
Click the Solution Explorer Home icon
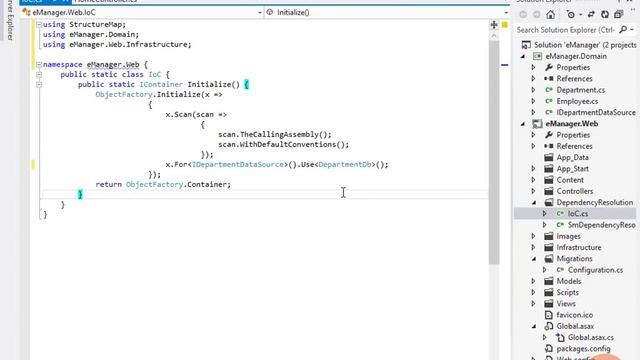(x=551, y=15)
